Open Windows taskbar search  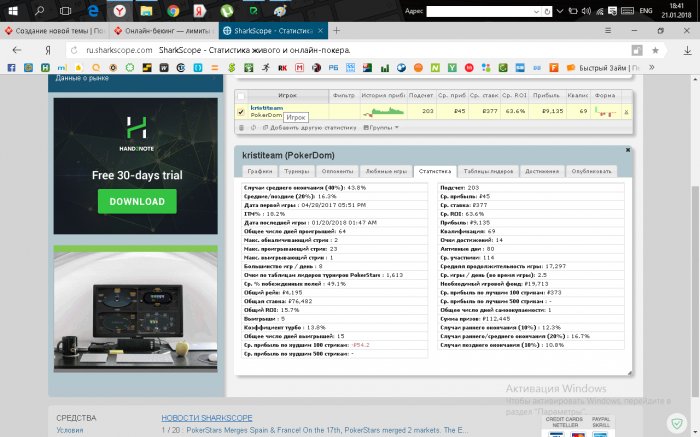pos(39,11)
